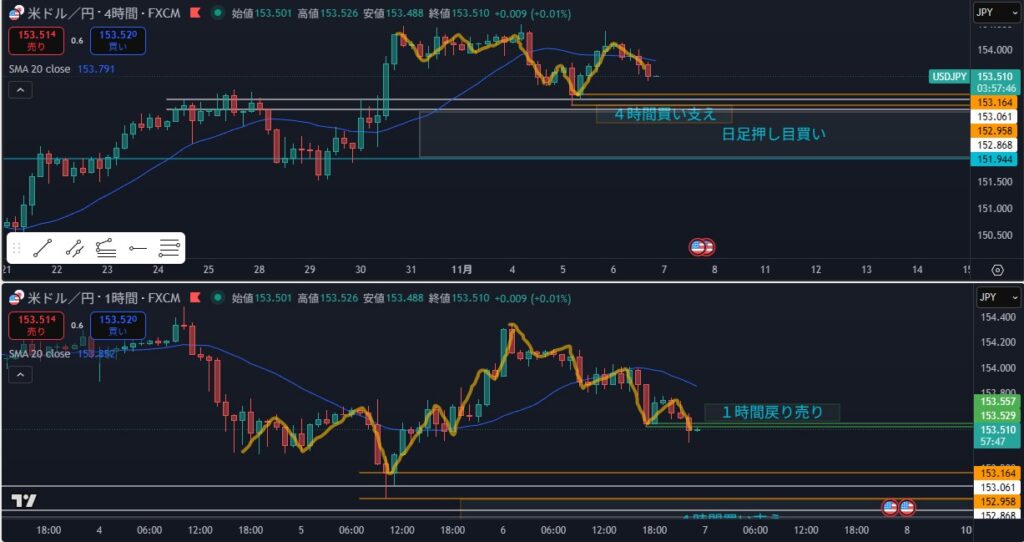Click green market status dot in top chart

coord(216,14)
